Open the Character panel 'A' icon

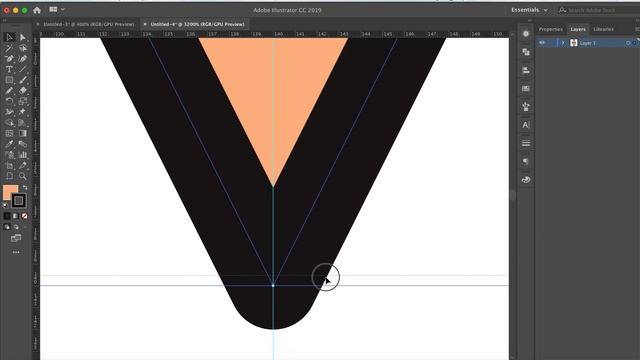[x=526, y=125]
